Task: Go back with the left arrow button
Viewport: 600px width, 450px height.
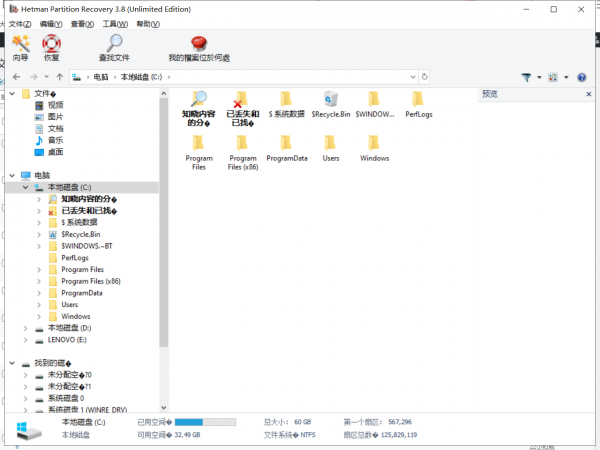Action: (x=16, y=77)
